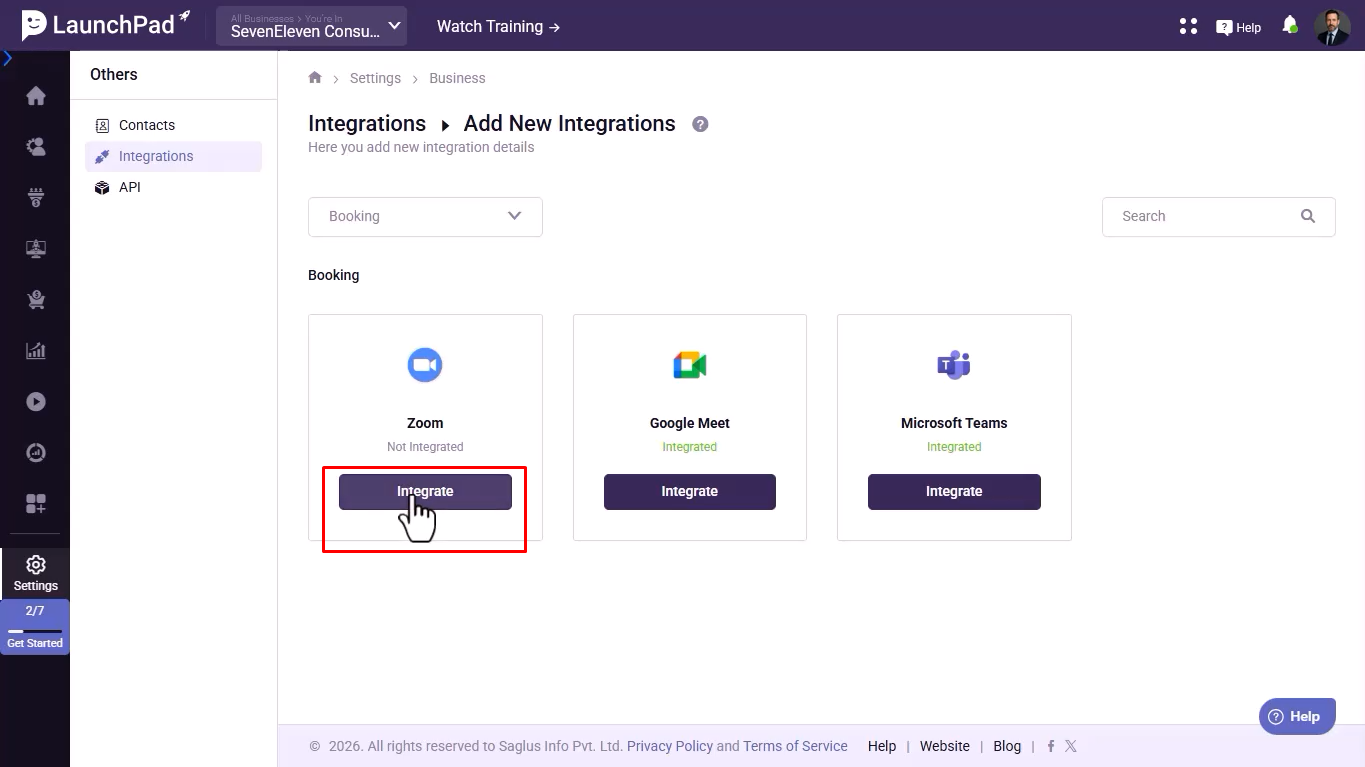The width and height of the screenshot is (1365, 767).
Task: Open the bar chart reports icon
Action: click(x=36, y=351)
